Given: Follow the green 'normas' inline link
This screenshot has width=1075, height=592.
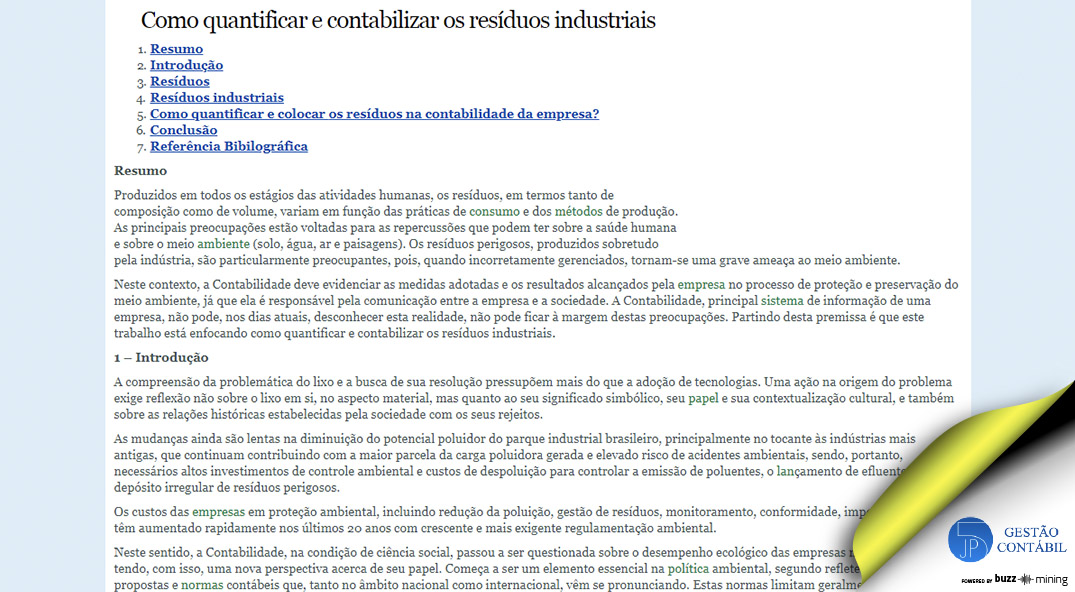Looking at the screenshot, I should pyautogui.click(x=203, y=585).
